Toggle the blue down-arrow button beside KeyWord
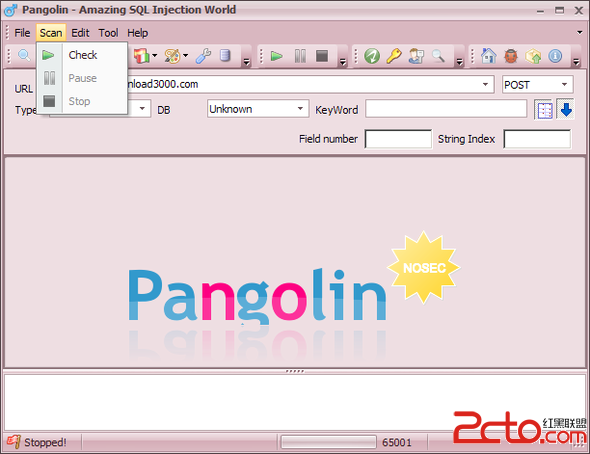The width and height of the screenshot is (590, 454). pos(566,109)
